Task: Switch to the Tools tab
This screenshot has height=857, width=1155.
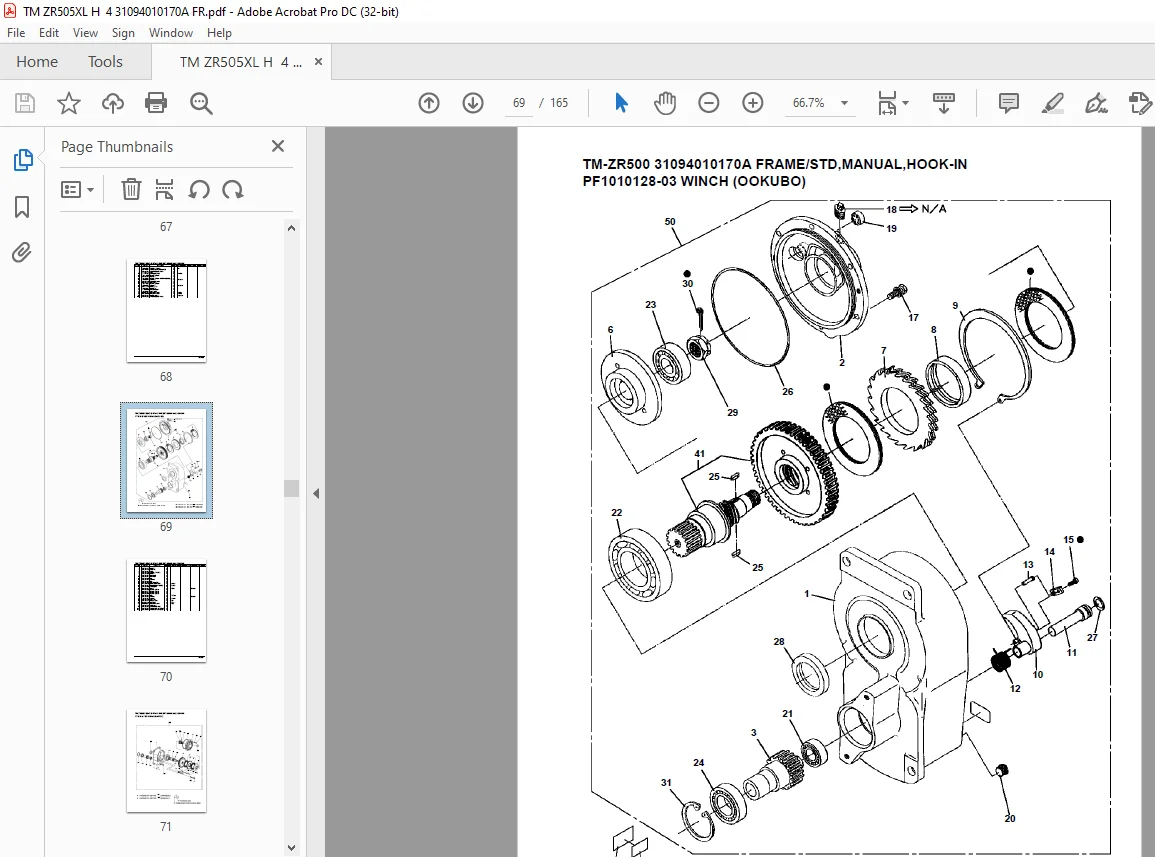Action: [x=105, y=62]
